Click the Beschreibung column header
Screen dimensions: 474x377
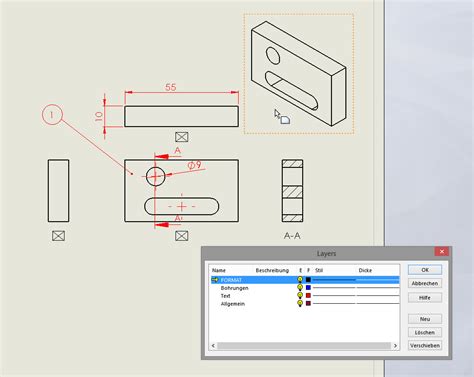[272, 270]
